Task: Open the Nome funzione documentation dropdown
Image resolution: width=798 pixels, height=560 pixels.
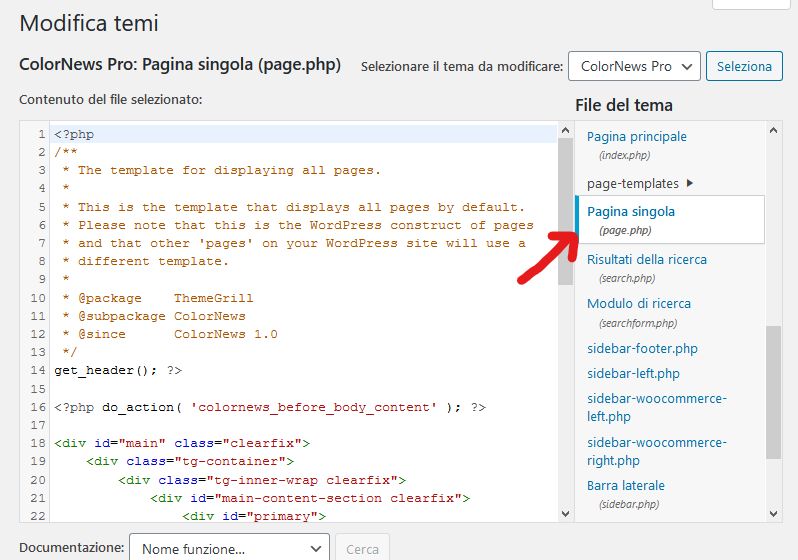Action: tap(230, 549)
